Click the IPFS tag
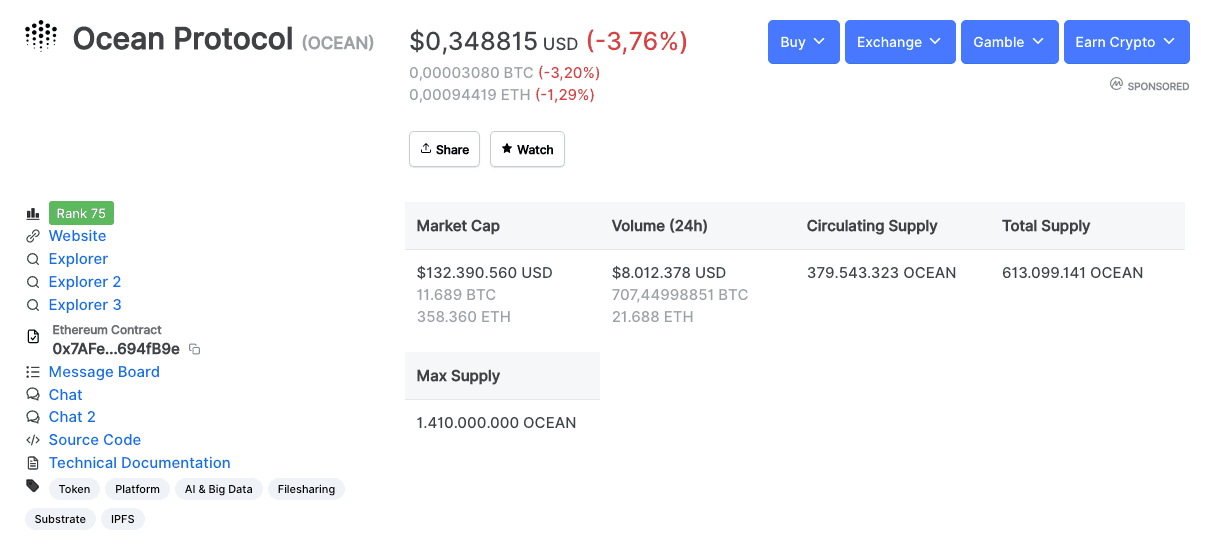 [x=122, y=519]
